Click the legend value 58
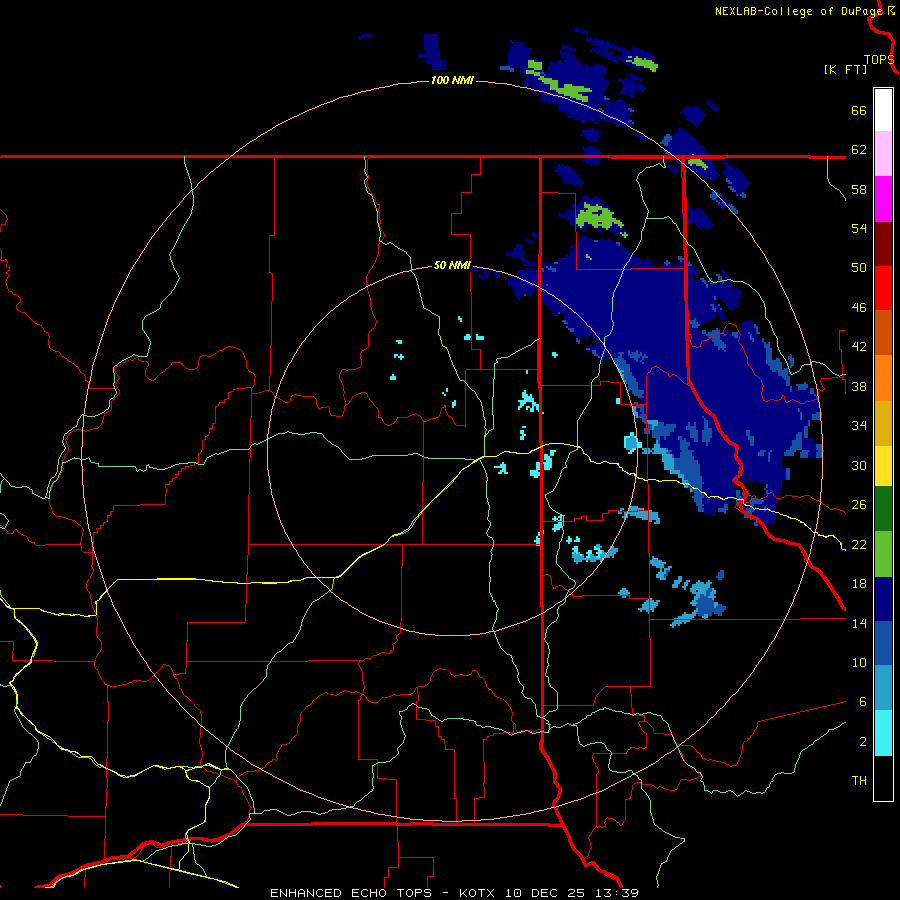Screen dimensions: 900x900 (x=859, y=189)
